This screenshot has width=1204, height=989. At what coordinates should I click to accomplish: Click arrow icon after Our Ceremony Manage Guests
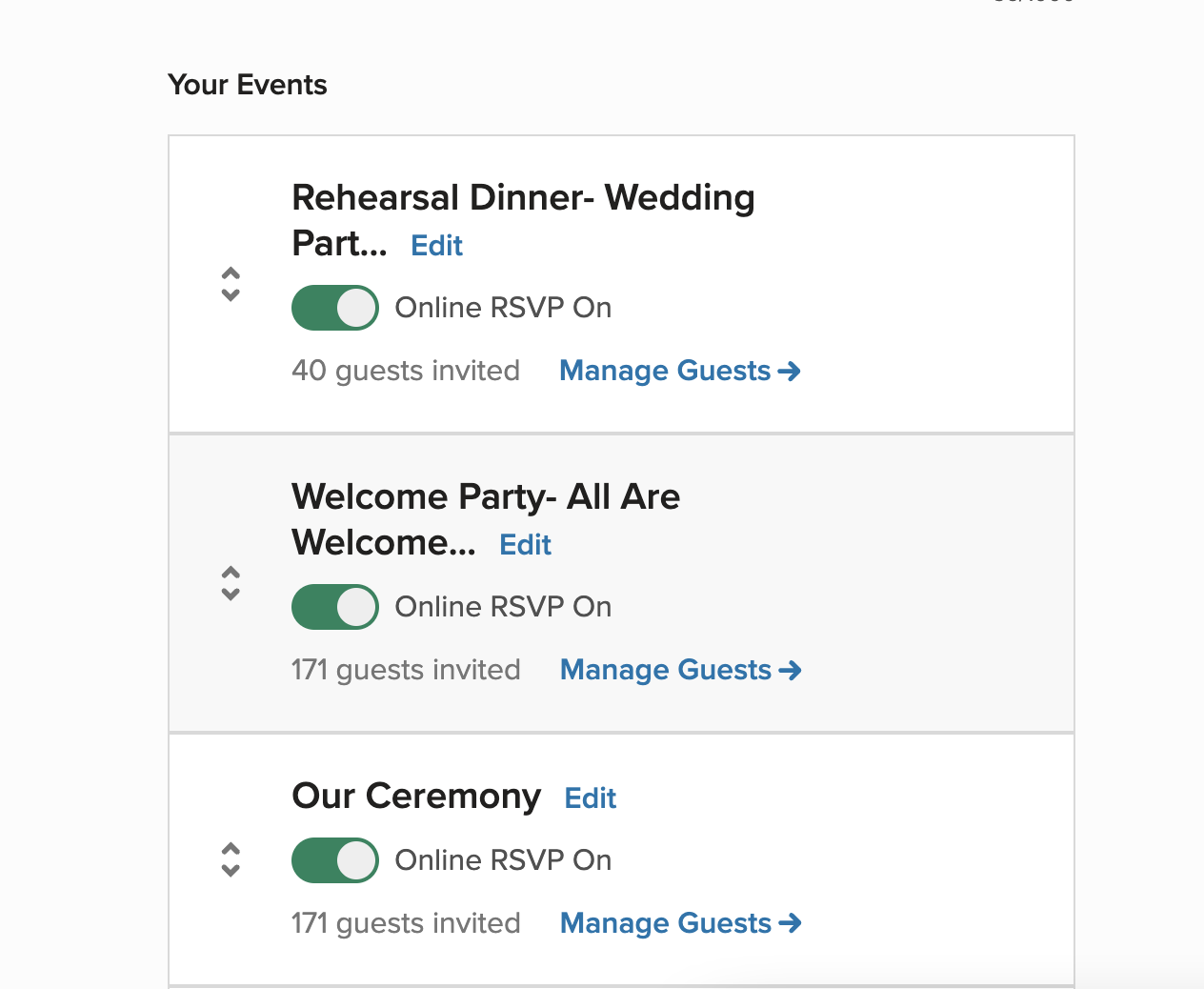pos(791,923)
